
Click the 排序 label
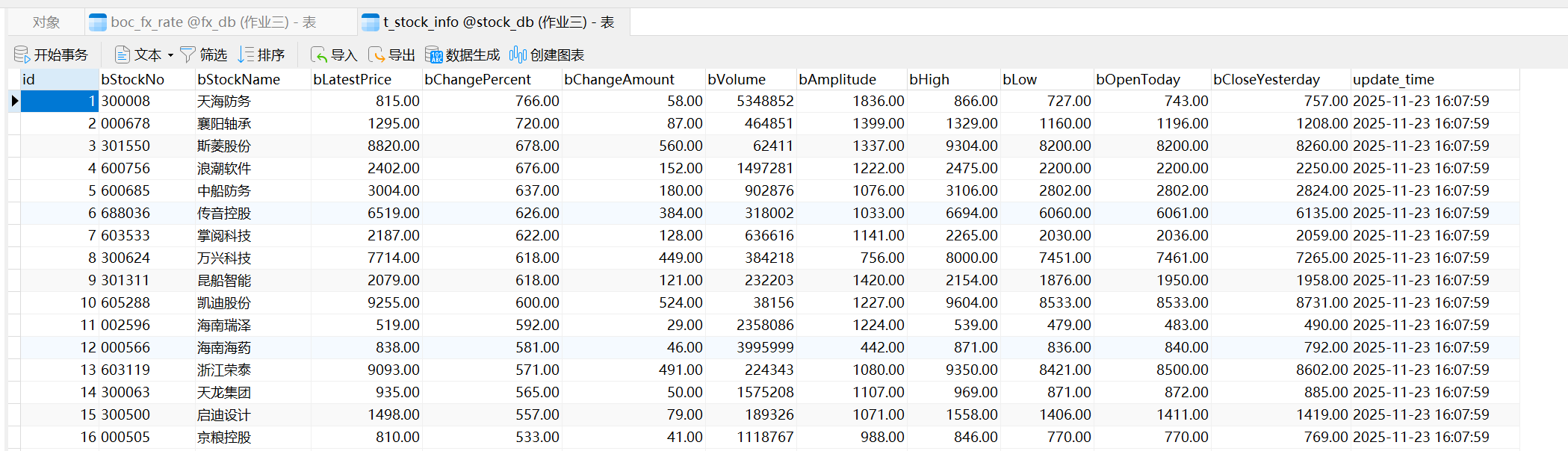point(271,55)
